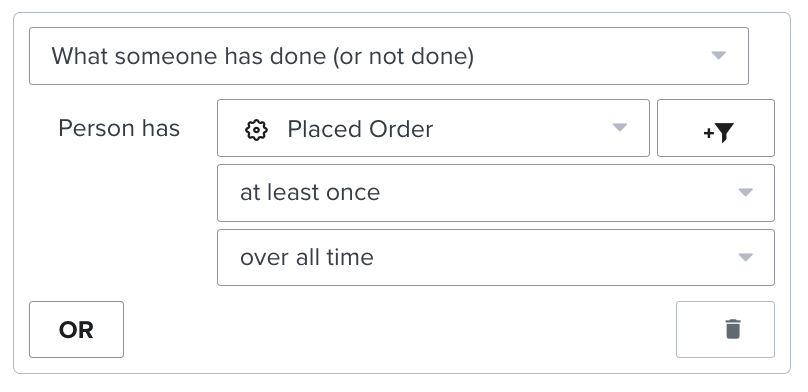Click the add filter button beside Placed Order

click(x=716, y=128)
